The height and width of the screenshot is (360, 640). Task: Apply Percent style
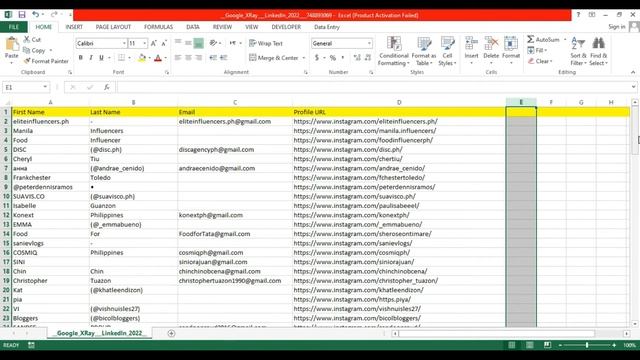(333, 58)
